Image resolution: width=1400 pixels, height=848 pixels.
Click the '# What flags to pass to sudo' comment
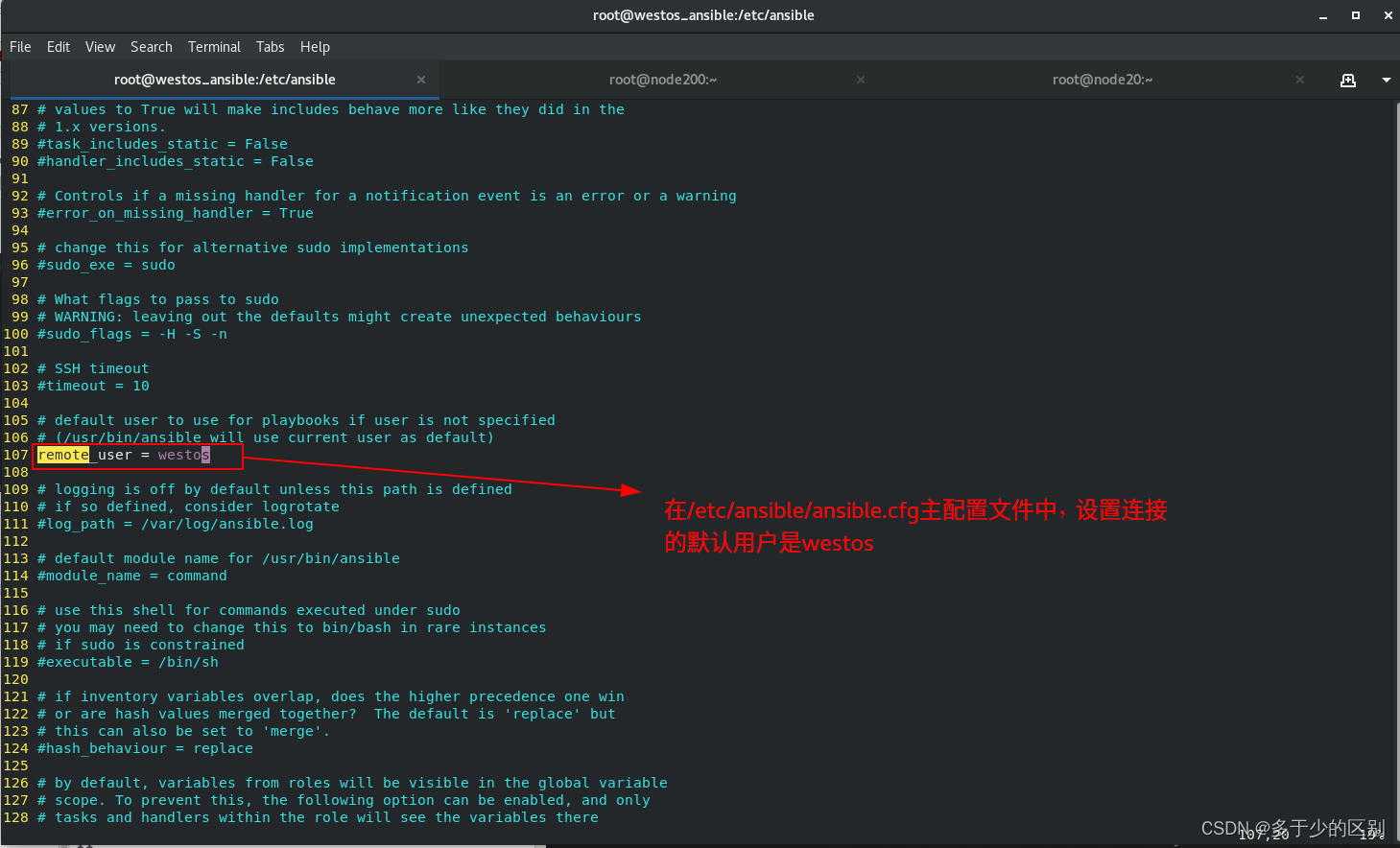(x=158, y=299)
